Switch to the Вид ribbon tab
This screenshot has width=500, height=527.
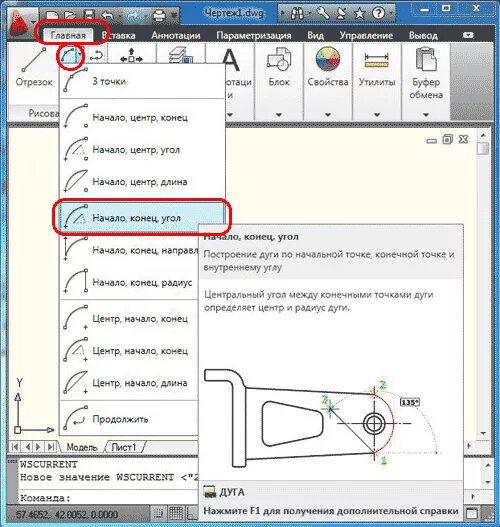[x=316, y=35]
